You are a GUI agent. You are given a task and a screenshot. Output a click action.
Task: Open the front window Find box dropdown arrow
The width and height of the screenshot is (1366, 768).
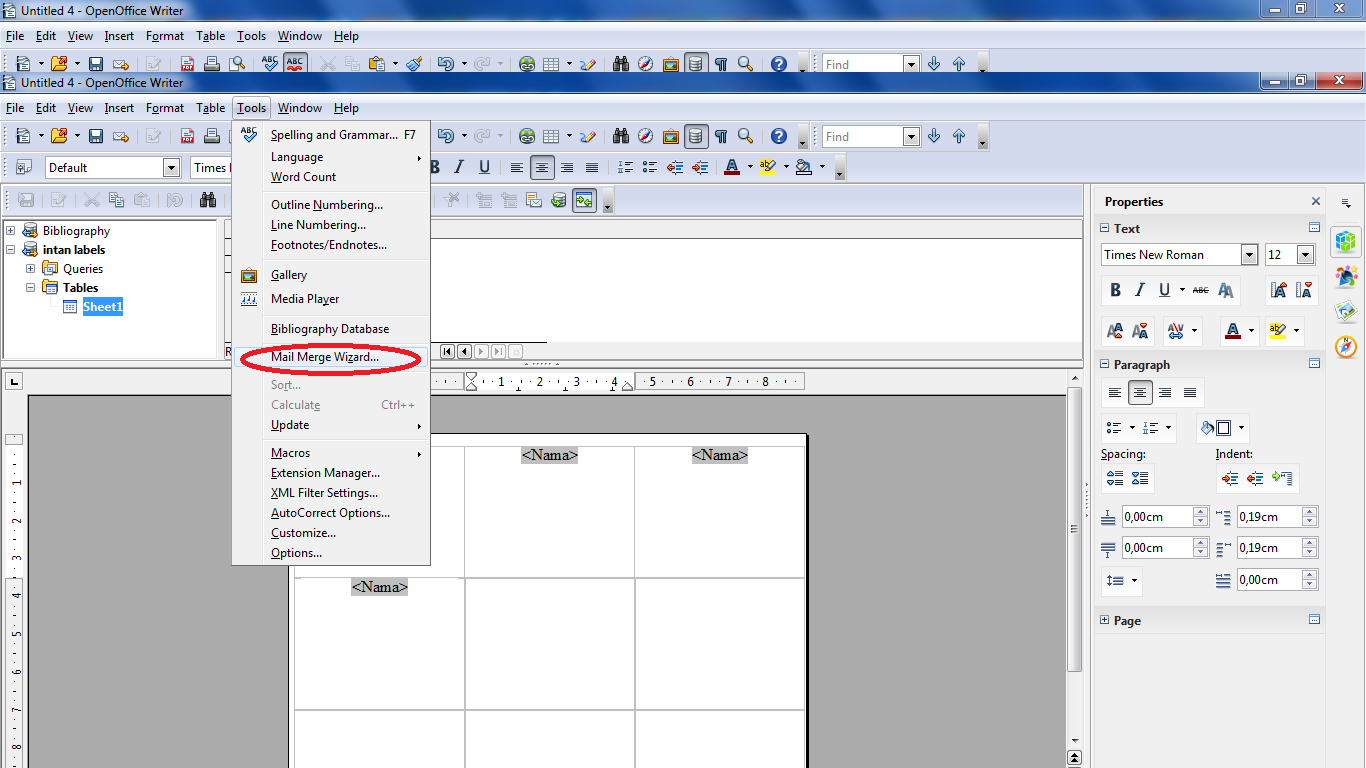click(x=911, y=137)
